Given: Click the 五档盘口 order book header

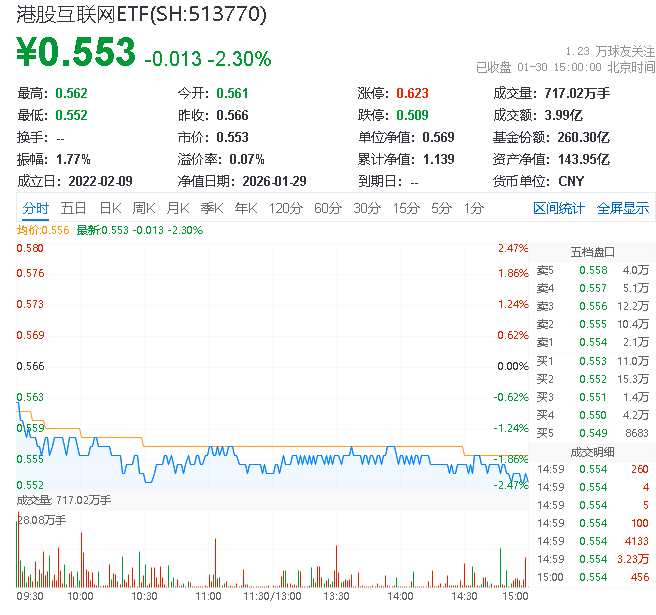Looking at the screenshot, I should pyautogui.click(x=593, y=251).
